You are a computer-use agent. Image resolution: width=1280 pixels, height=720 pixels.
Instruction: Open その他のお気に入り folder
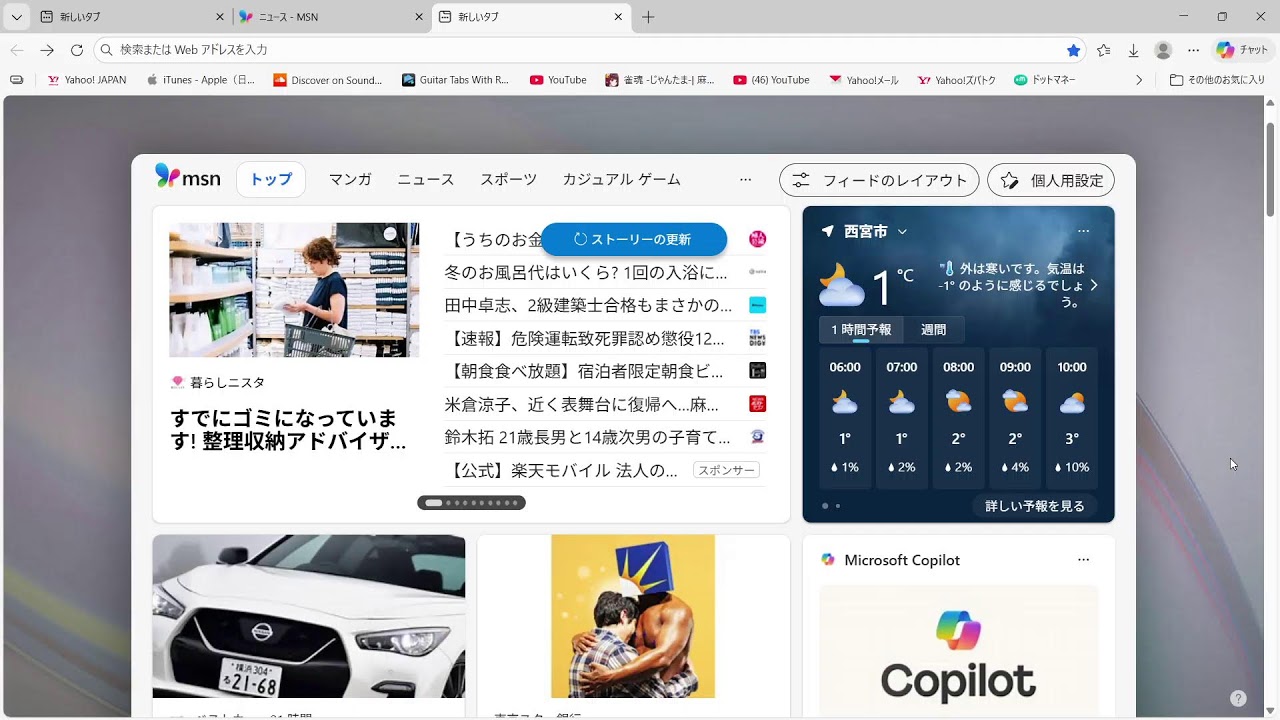1217,80
